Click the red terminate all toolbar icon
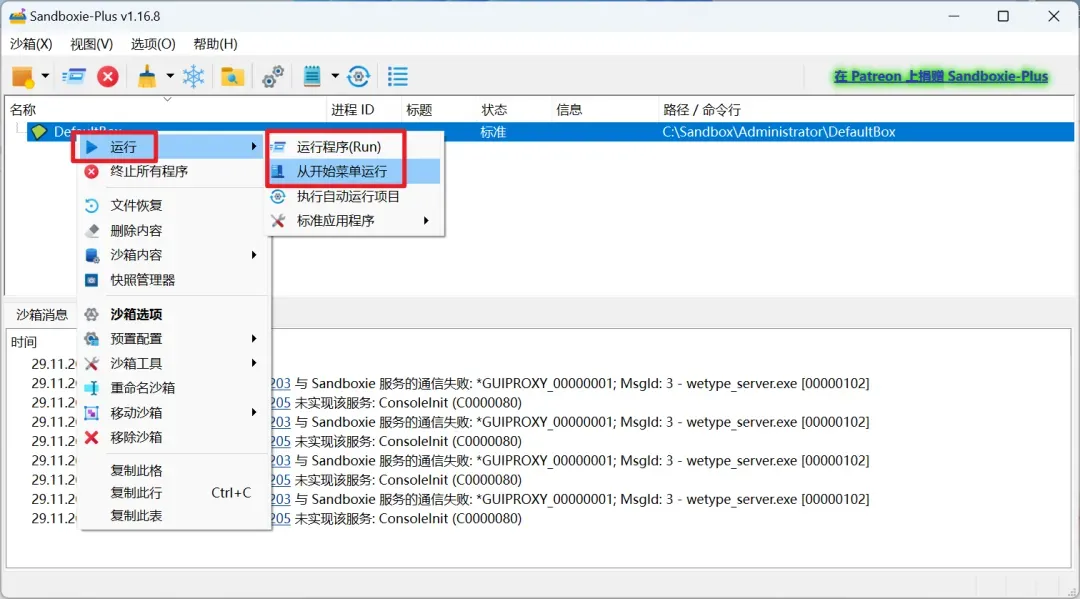This screenshot has height=599, width=1080. (x=107, y=76)
